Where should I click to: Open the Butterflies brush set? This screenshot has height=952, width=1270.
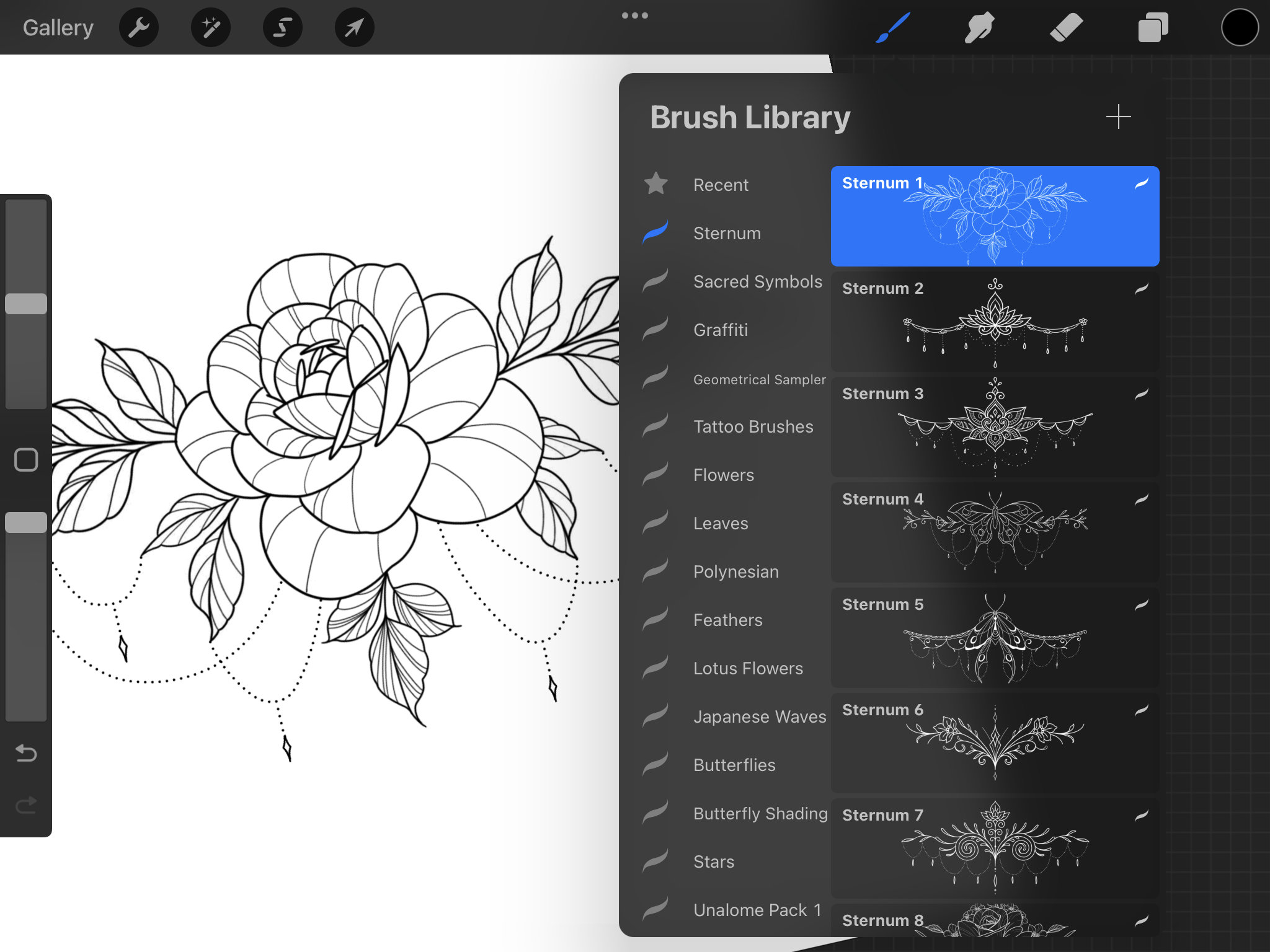pyautogui.click(x=734, y=765)
